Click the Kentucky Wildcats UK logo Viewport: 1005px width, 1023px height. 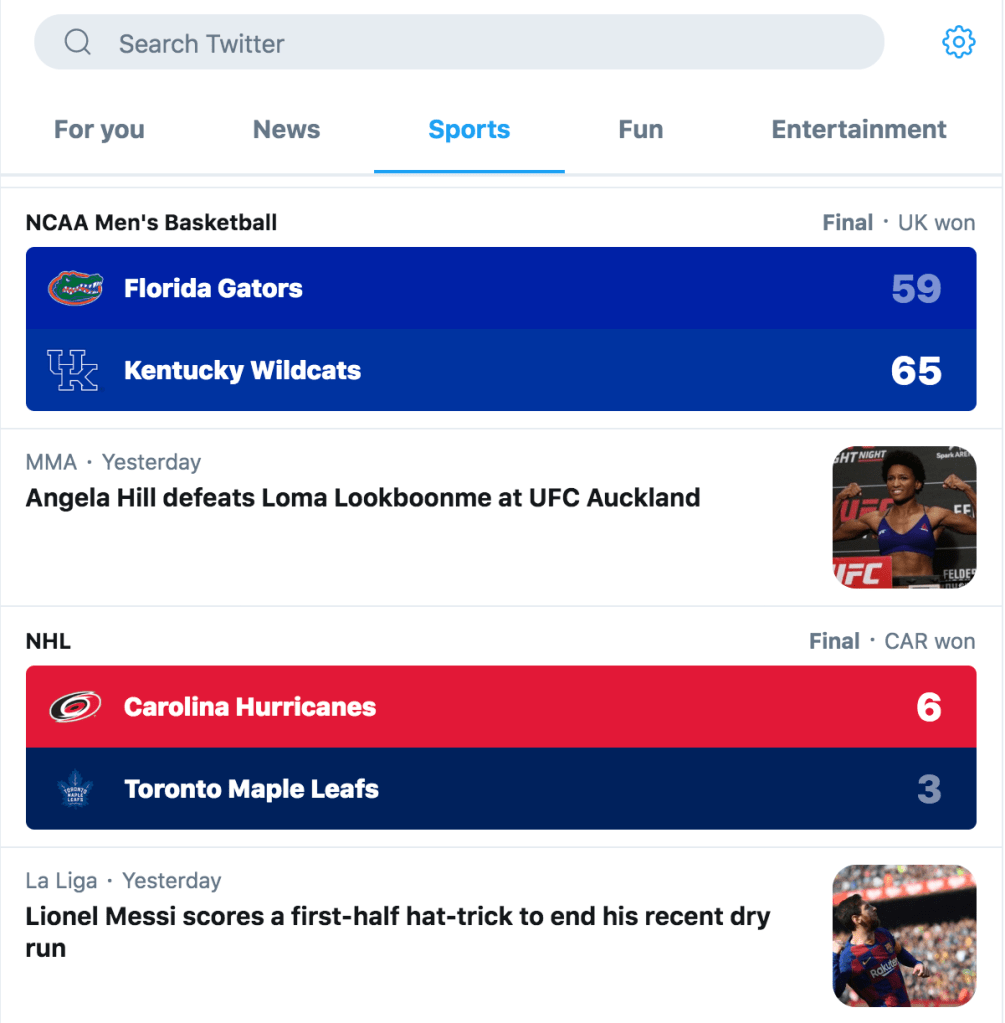(x=73, y=370)
